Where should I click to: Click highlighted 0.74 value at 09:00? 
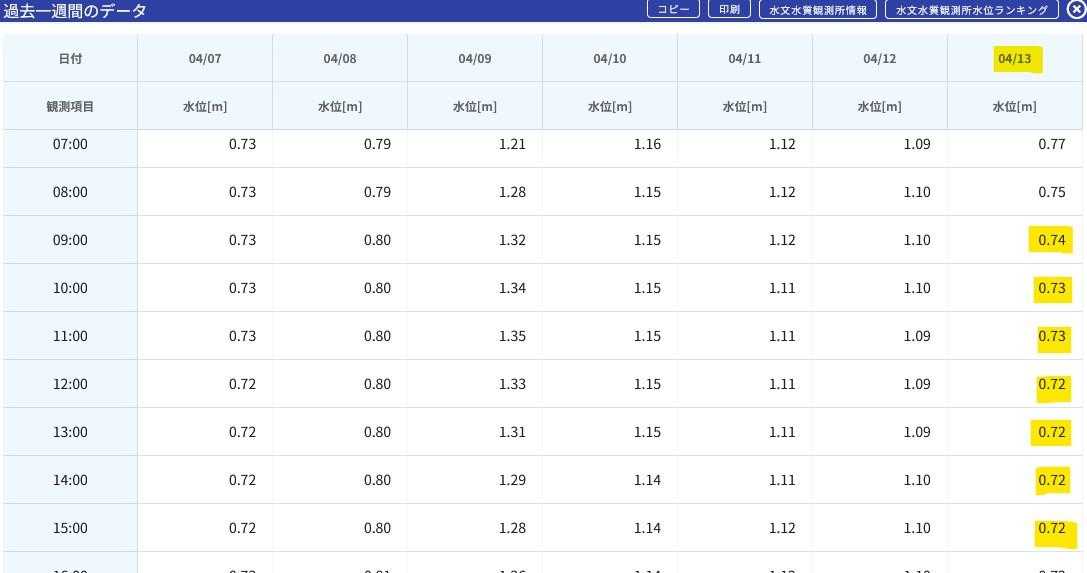tap(1051, 240)
